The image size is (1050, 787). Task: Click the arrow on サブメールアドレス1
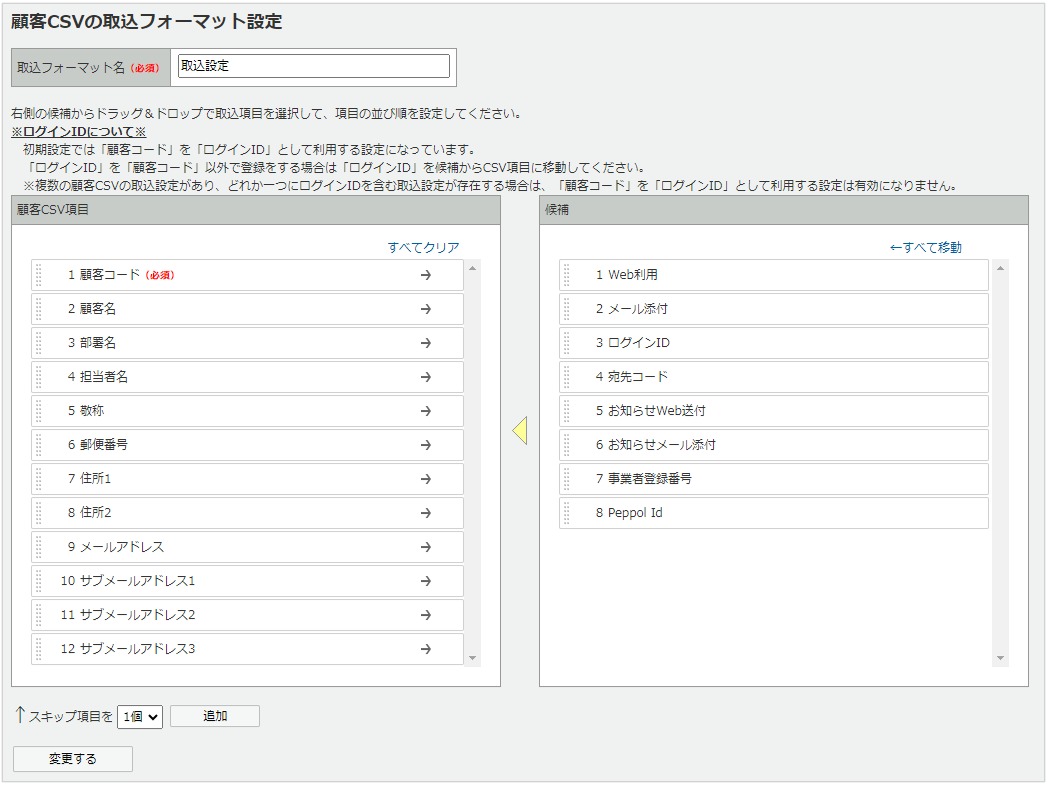coord(428,581)
